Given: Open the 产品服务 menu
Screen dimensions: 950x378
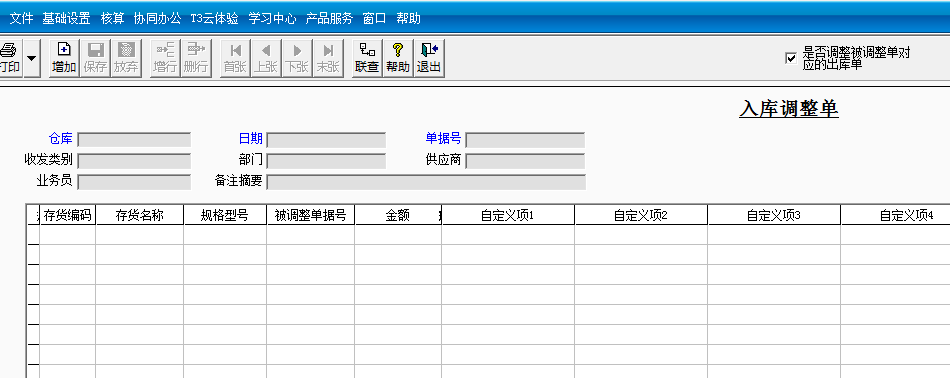Looking at the screenshot, I should [x=329, y=18].
